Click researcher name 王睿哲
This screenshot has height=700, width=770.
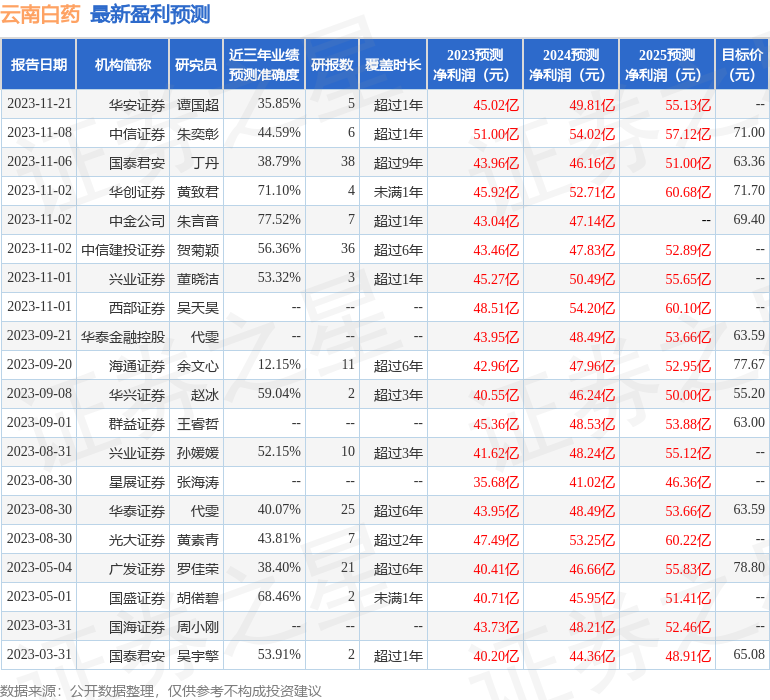197,423
